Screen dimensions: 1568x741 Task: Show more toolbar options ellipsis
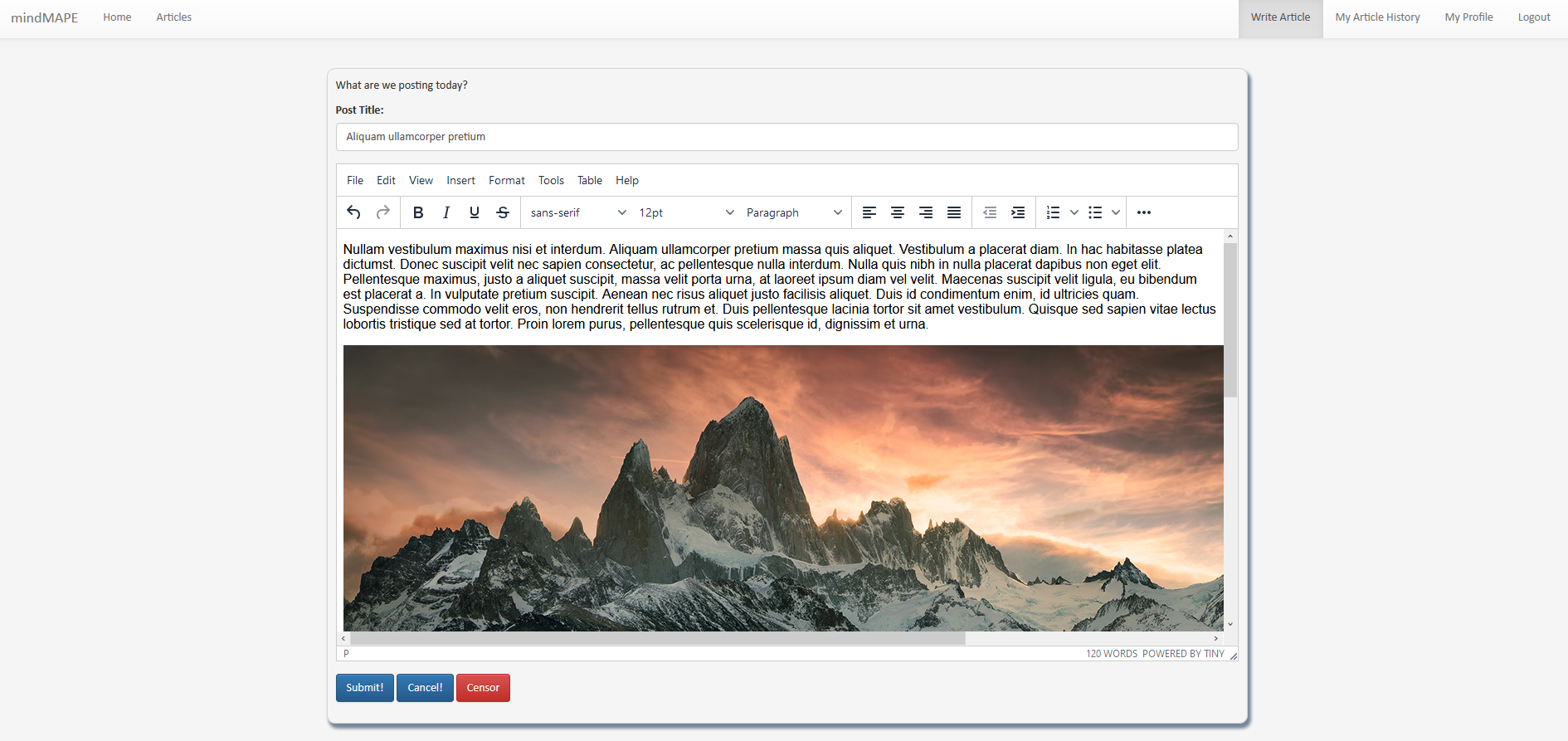pyautogui.click(x=1144, y=212)
